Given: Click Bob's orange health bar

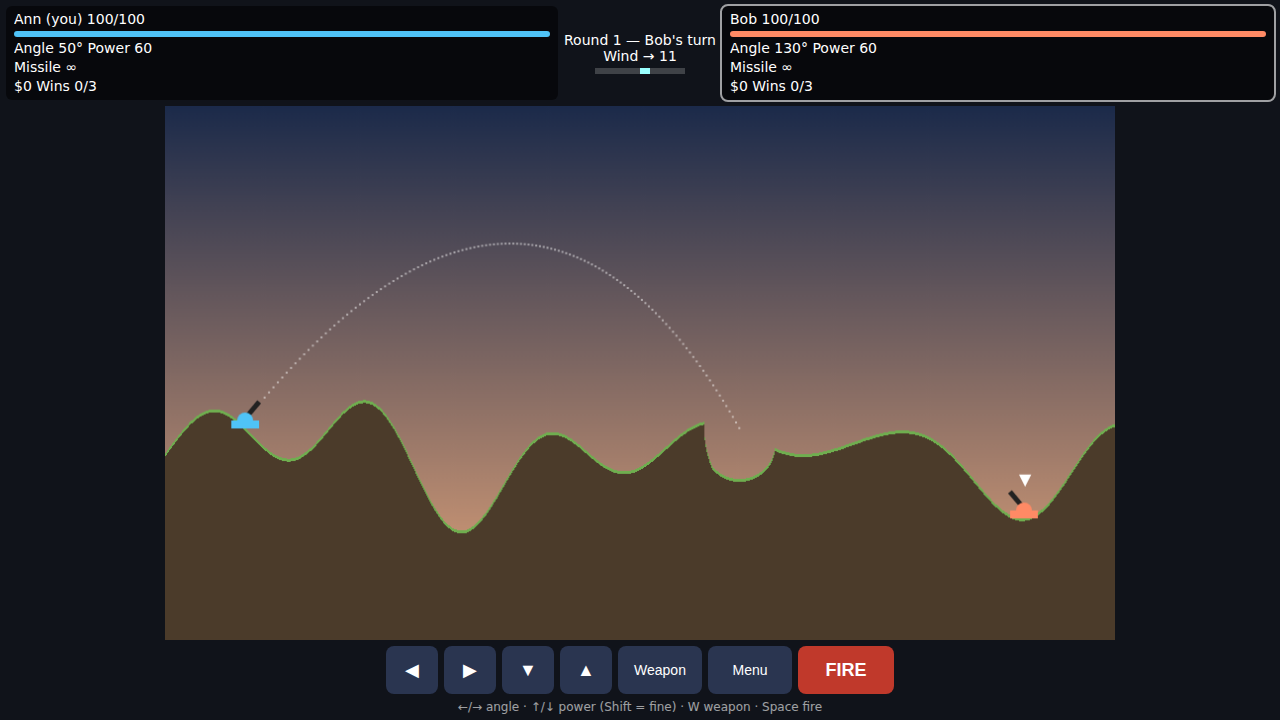Looking at the screenshot, I should (998, 34).
